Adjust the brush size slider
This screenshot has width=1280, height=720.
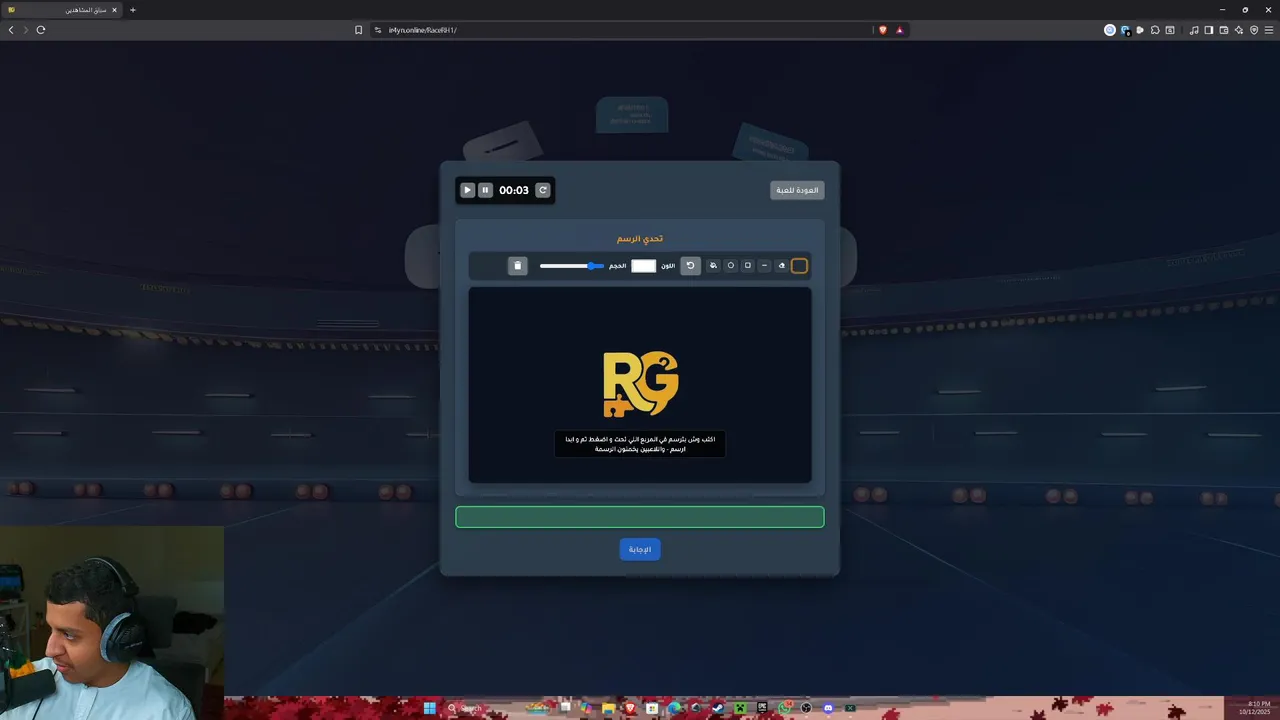[x=572, y=266]
